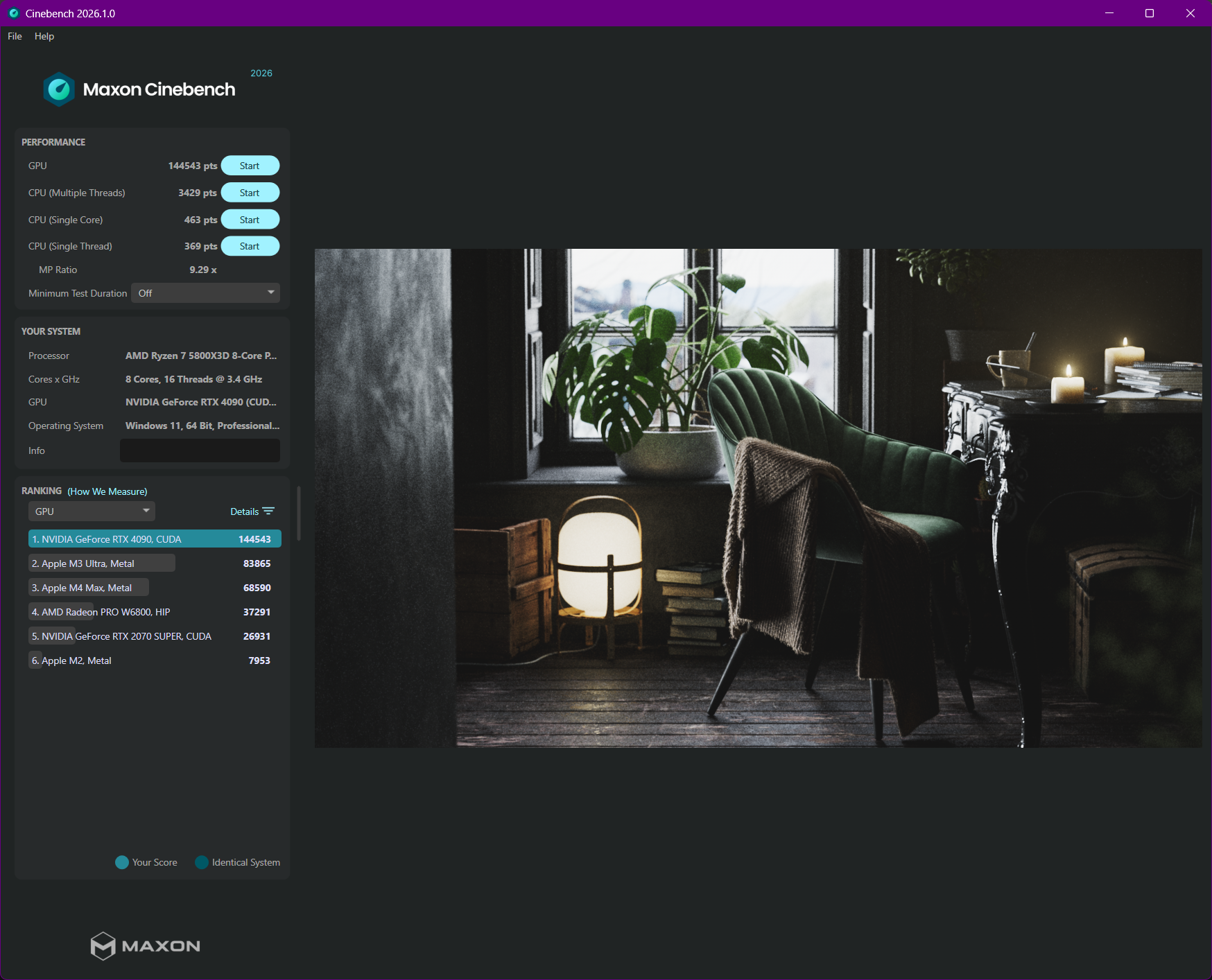The image size is (1212, 980).
Task: Click the 3429 pts multi-thread score
Action: click(x=198, y=193)
